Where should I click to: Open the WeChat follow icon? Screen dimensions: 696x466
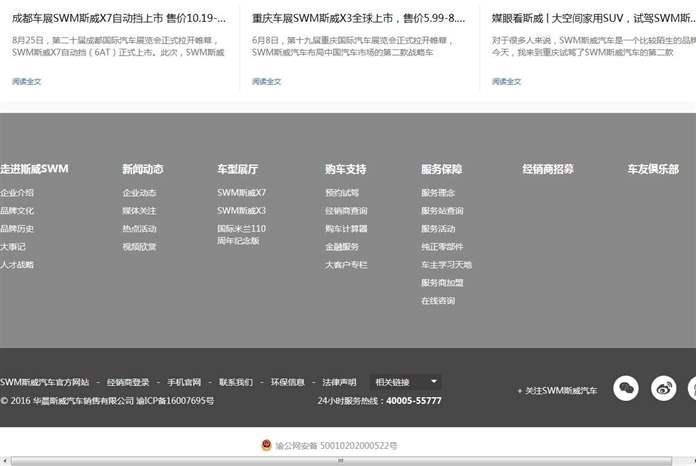pos(626,388)
